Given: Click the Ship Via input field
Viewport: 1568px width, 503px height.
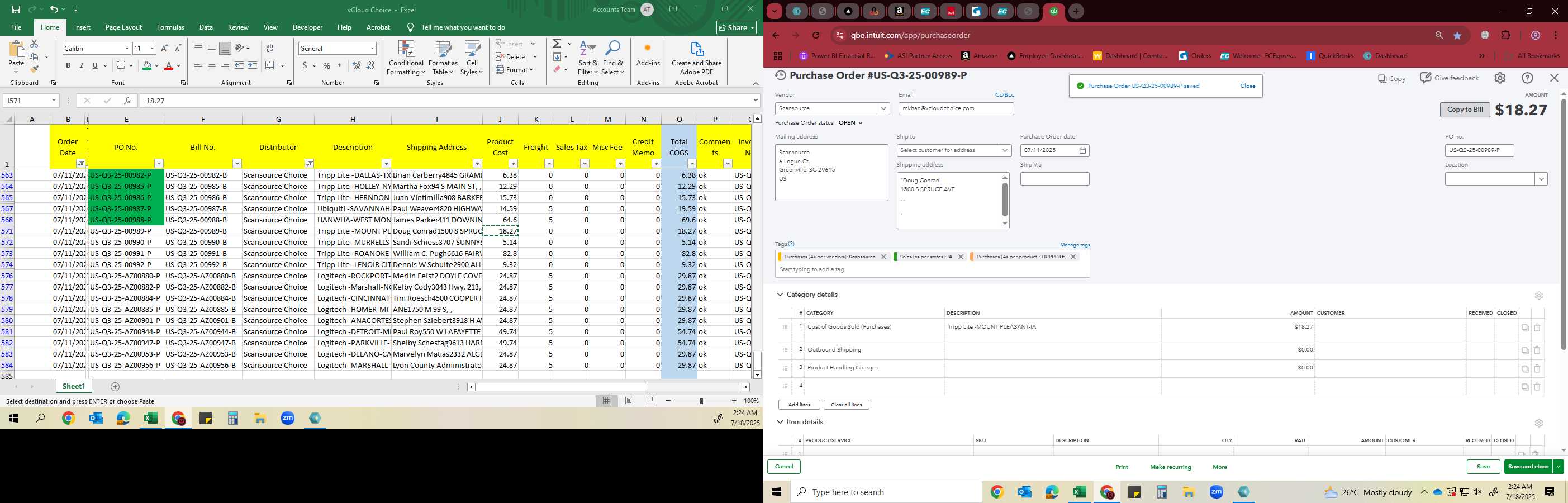Looking at the screenshot, I should 1054,179.
